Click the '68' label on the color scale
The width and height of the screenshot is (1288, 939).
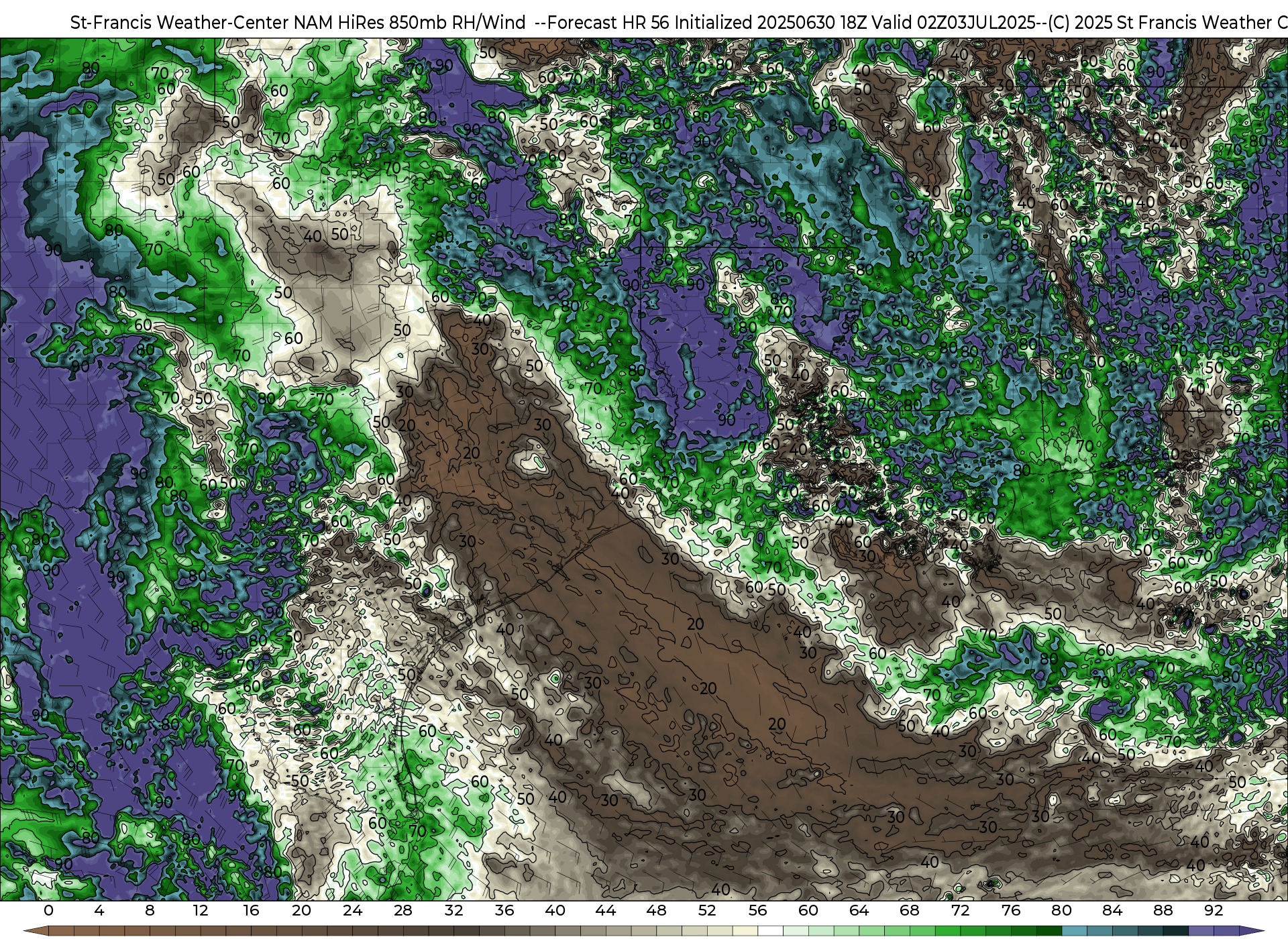(x=910, y=911)
